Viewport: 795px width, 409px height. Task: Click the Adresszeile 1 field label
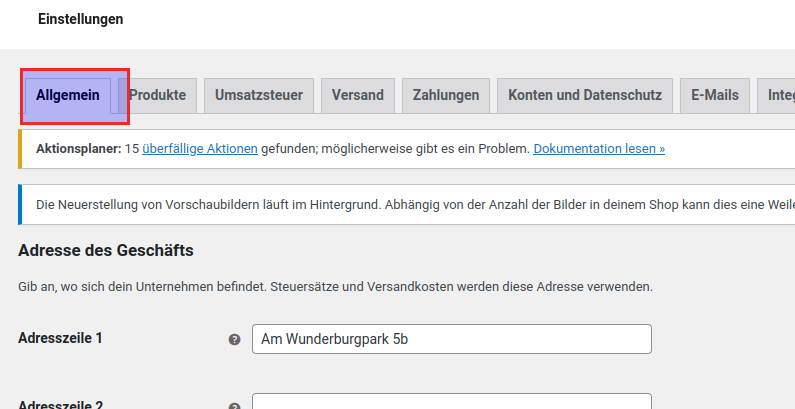tap(60, 338)
